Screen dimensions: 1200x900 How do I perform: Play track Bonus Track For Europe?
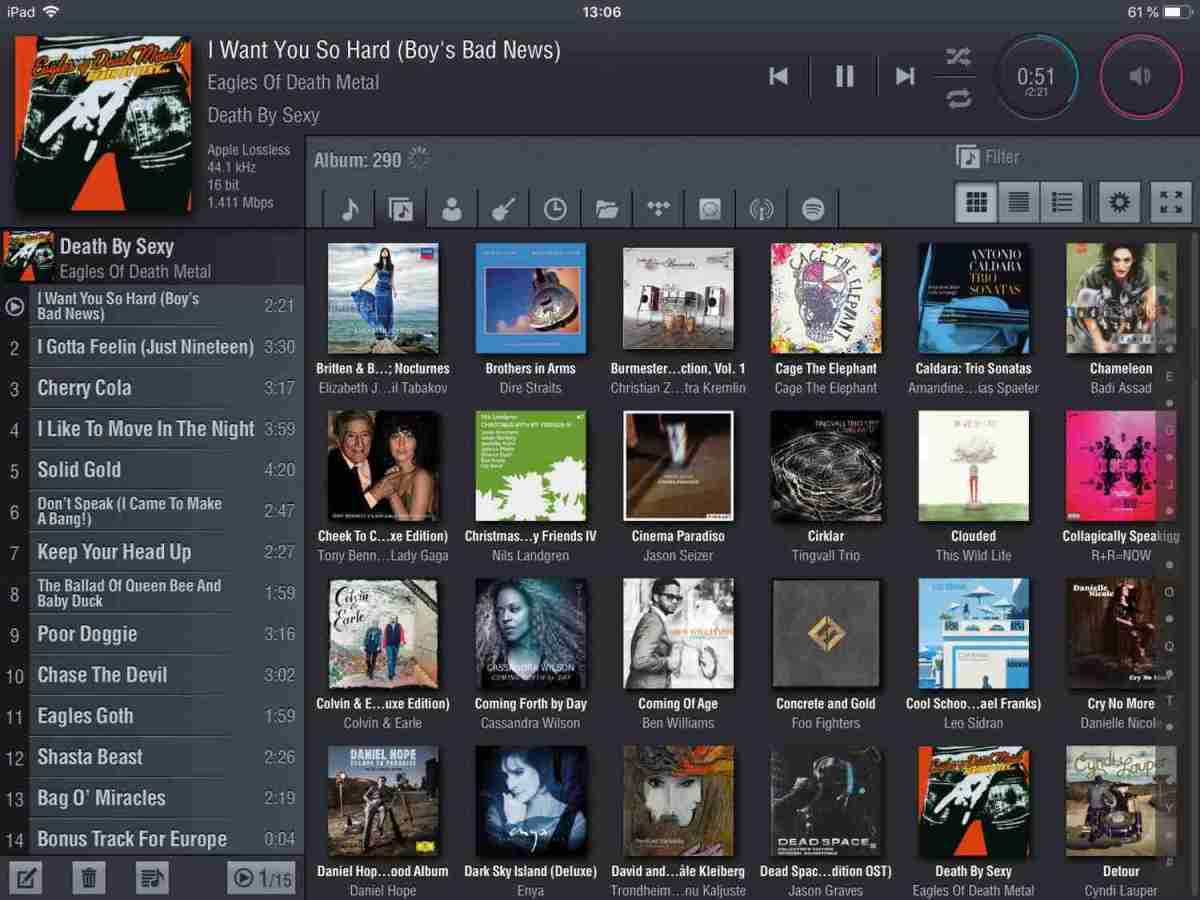click(152, 839)
